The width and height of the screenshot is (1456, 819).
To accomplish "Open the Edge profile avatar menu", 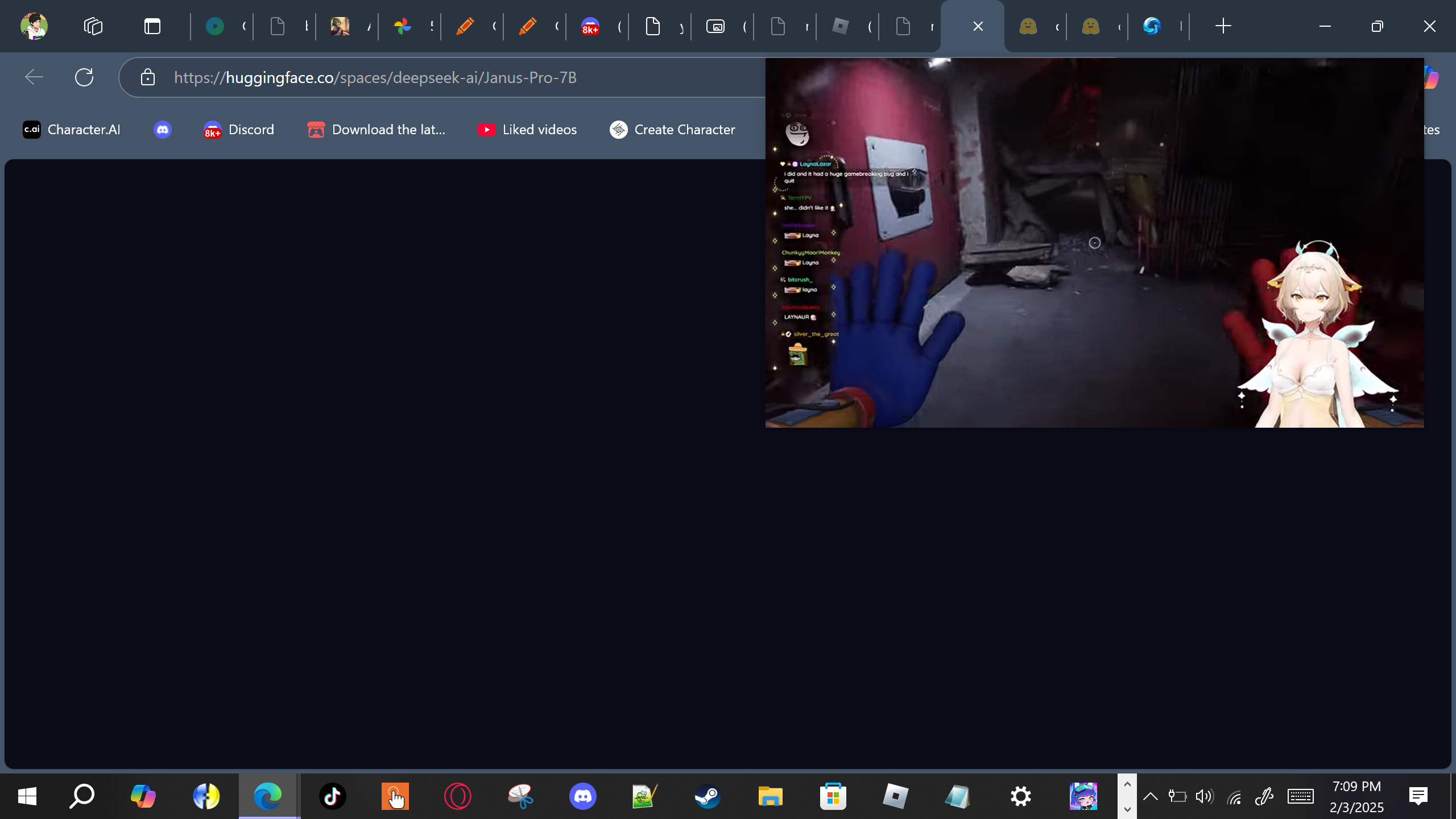I will (34, 26).
